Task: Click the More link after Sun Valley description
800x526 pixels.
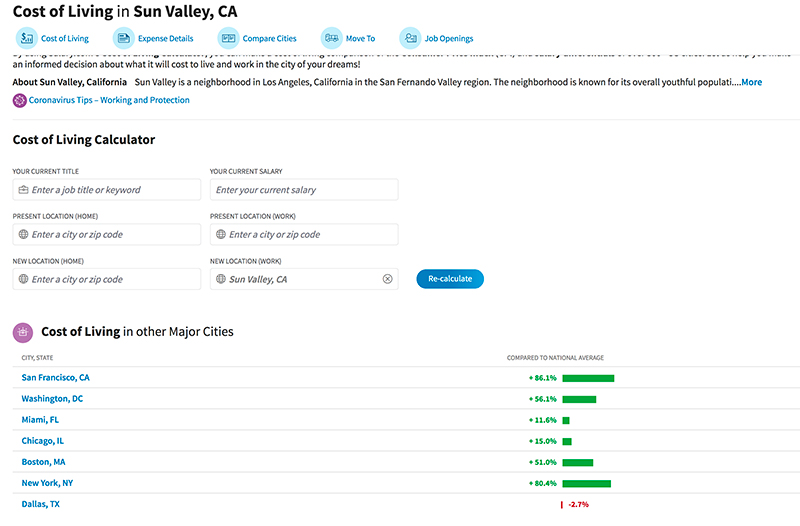Action: click(752, 82)
